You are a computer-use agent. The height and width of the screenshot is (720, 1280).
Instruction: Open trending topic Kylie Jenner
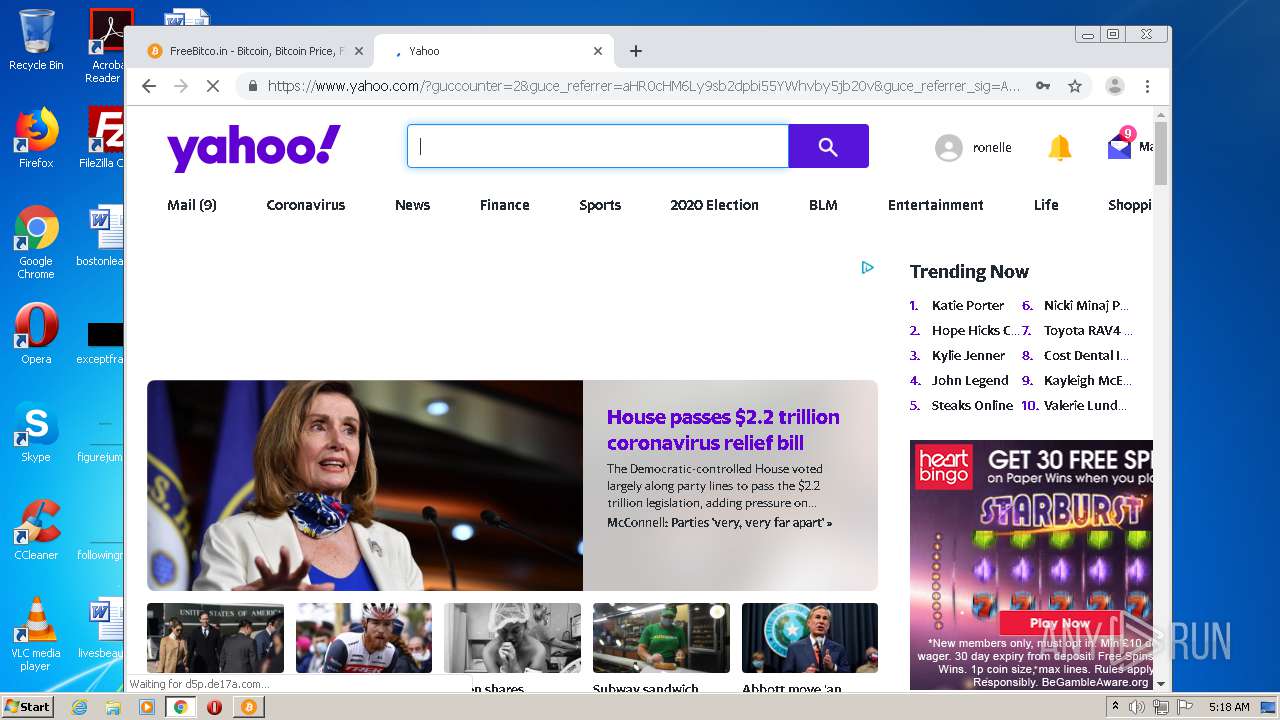[969, 356]
